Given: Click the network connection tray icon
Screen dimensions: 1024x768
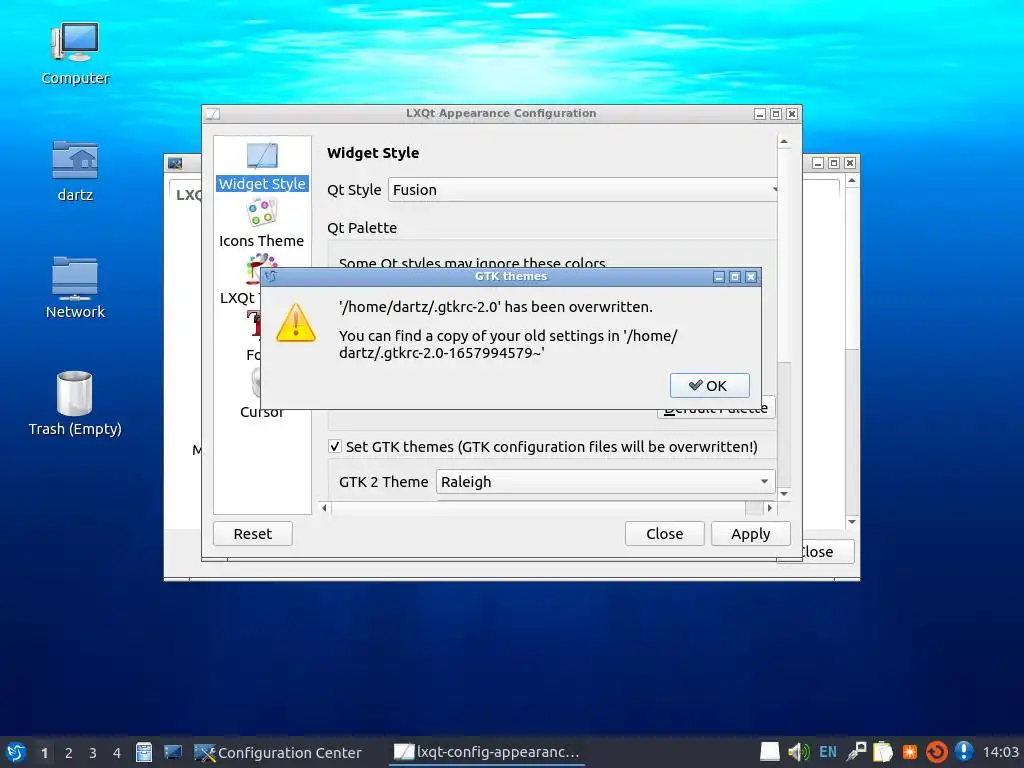Looking at the screenshot, I should click(856, 752).
